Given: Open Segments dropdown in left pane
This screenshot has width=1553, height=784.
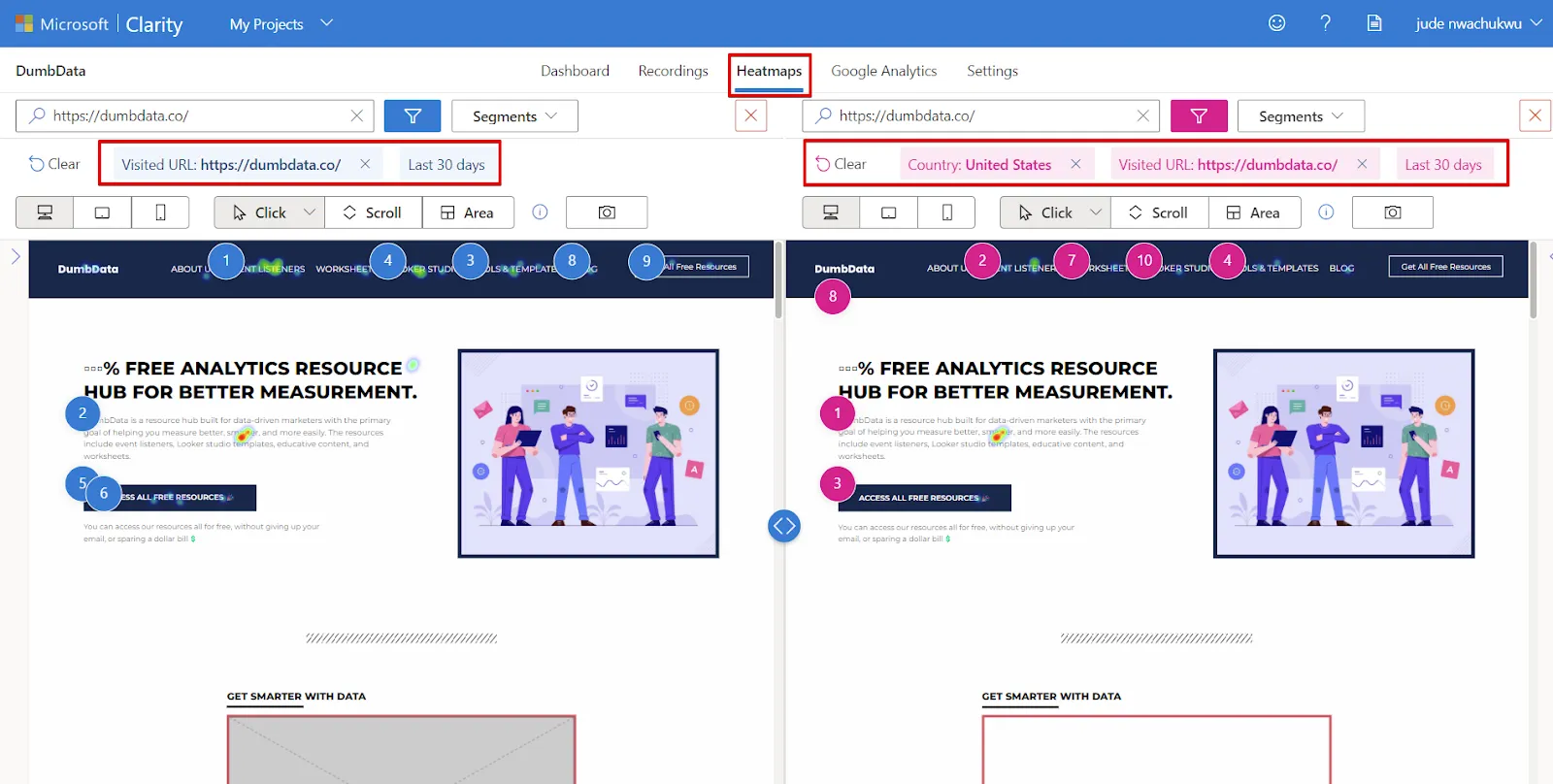Looking at the screenshot, I should tap(514, 115).
